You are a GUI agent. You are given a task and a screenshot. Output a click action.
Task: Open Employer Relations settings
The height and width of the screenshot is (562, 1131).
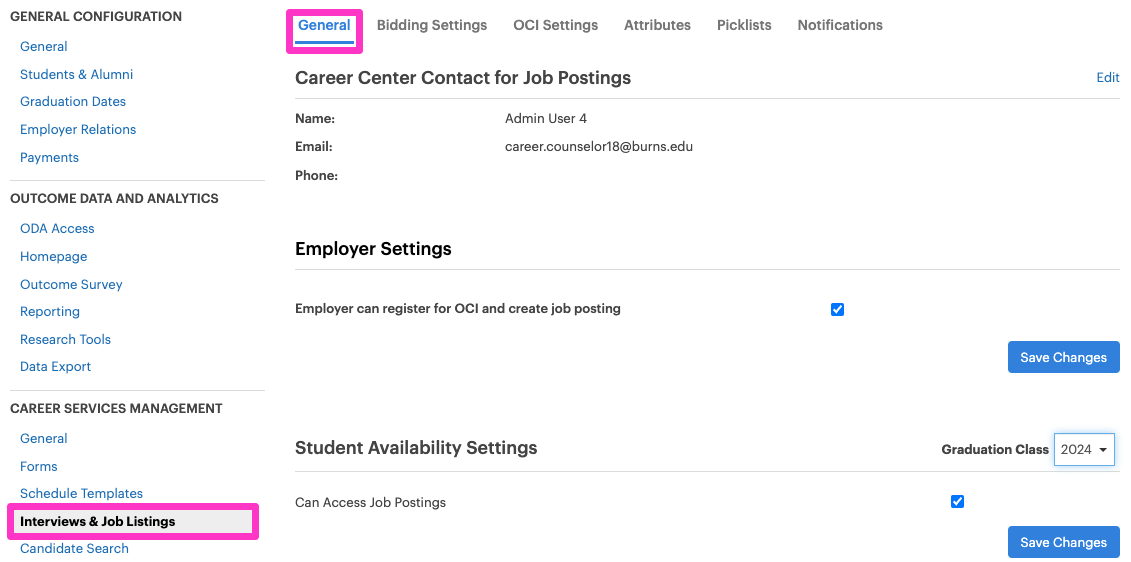click(x=78, y=130)
